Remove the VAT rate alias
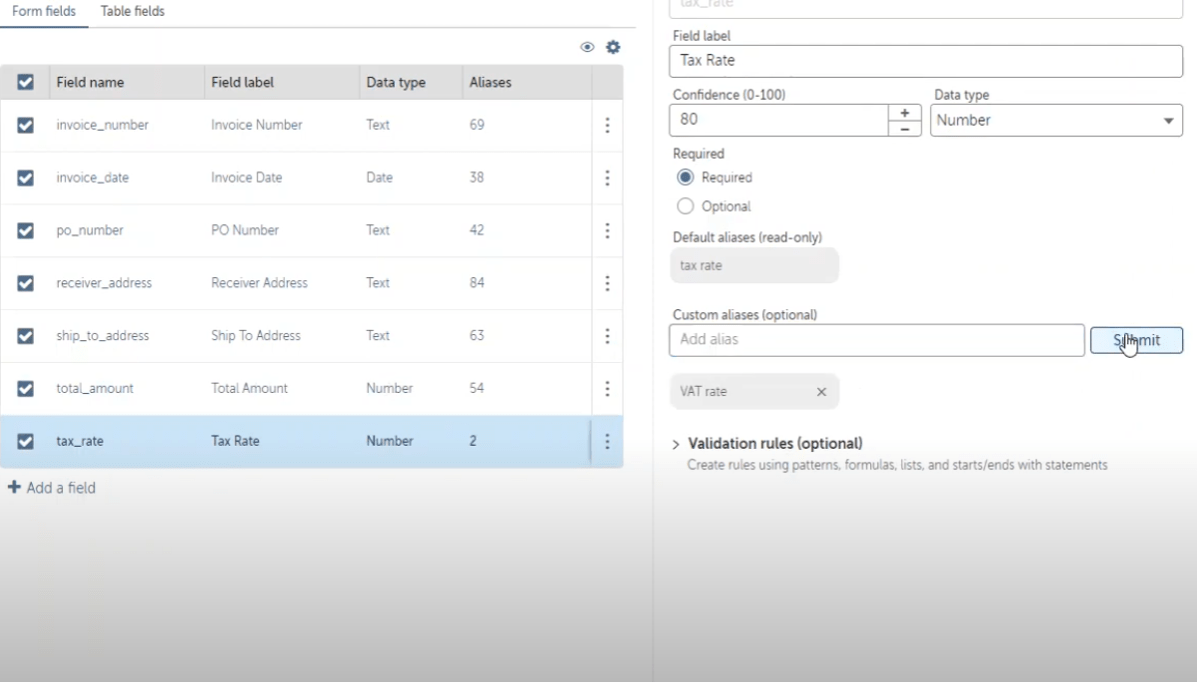 click(x=821, y=392)
